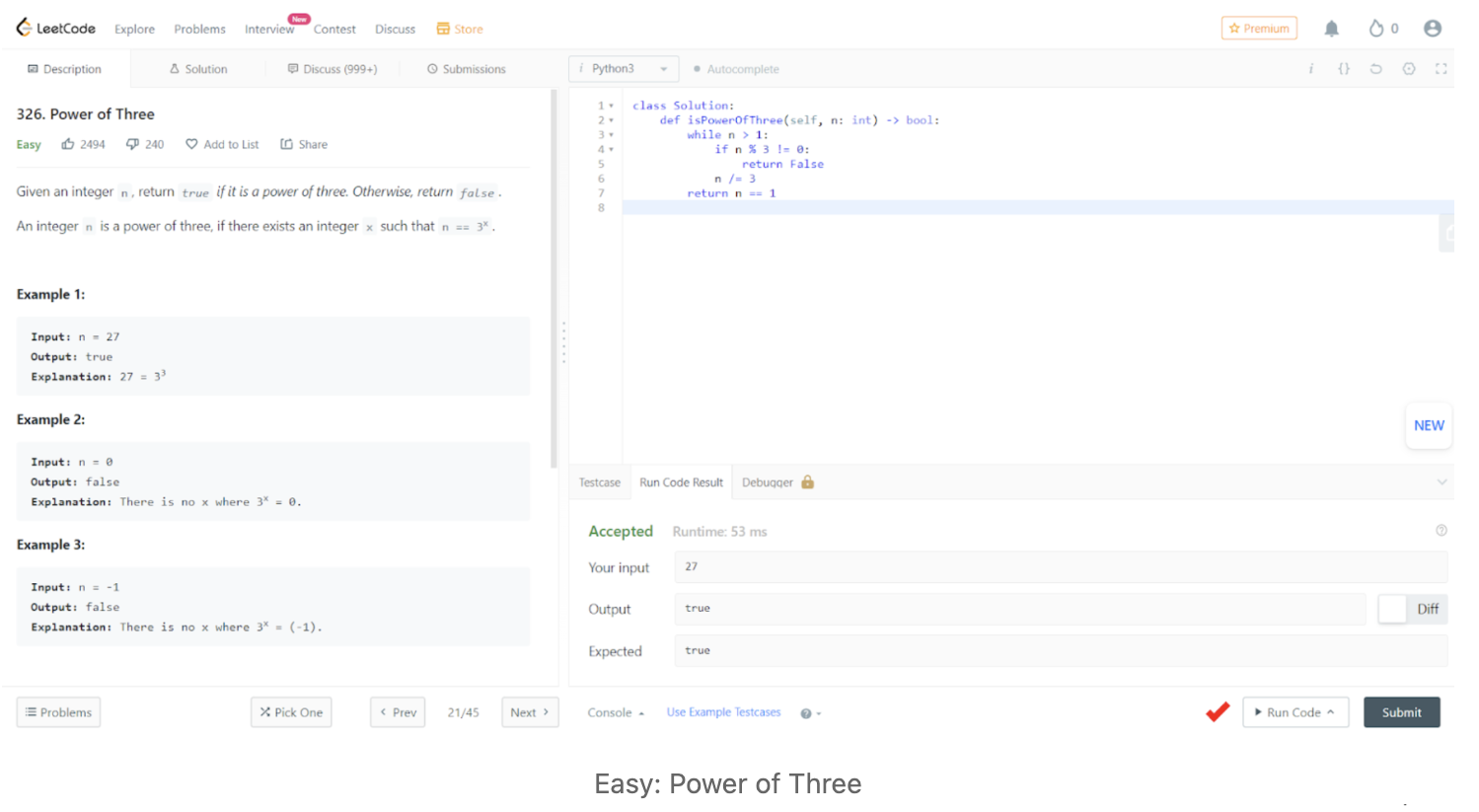
Task: Expand the Console panel
Action: pos(615,712)
